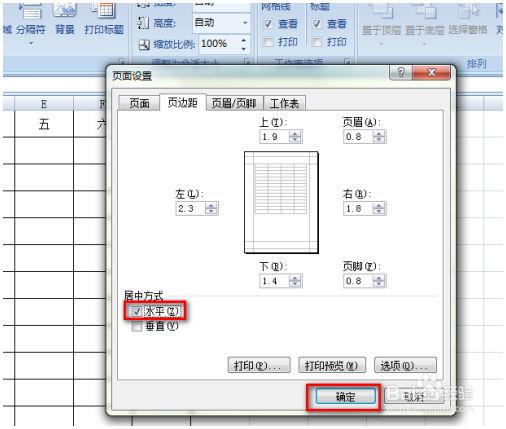Uncheck the 水平 horizontal centering checkbox
The height and width of the screenshot is (429, 506).
136,311
